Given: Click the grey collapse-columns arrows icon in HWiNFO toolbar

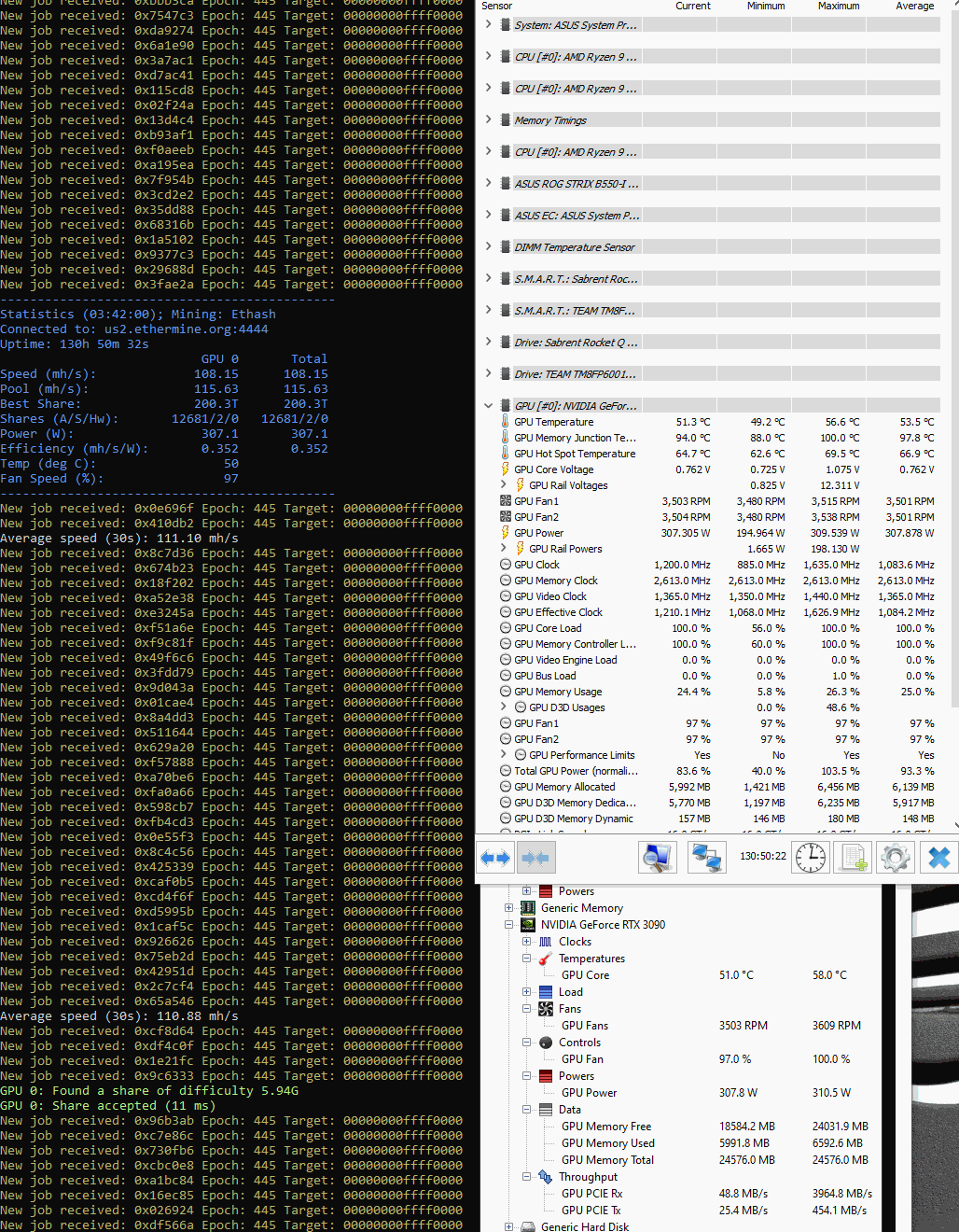Looking at the screenshot, I should [535, 858].
